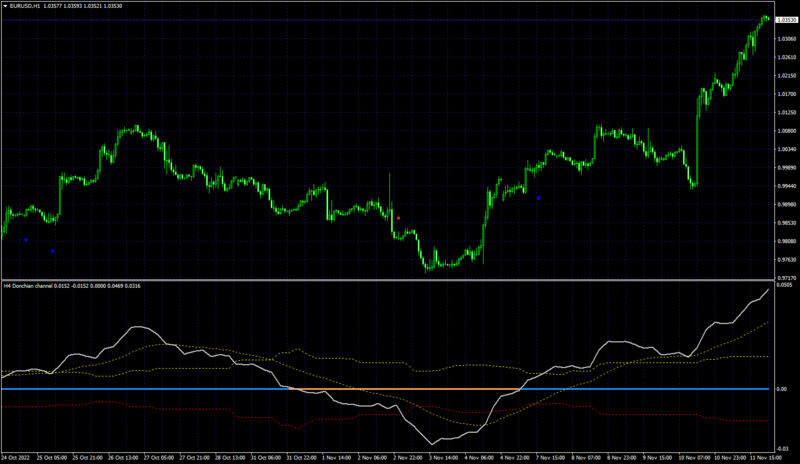Click the 4 Nov 22:00 time label

click(x=515, y=458)
